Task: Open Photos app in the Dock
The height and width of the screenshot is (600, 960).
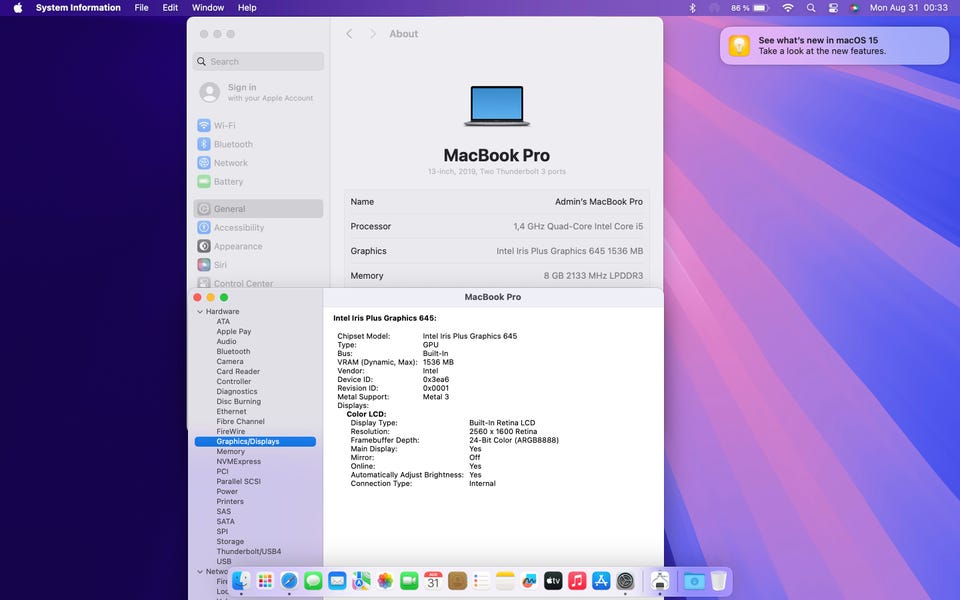Action: [385, 580]
